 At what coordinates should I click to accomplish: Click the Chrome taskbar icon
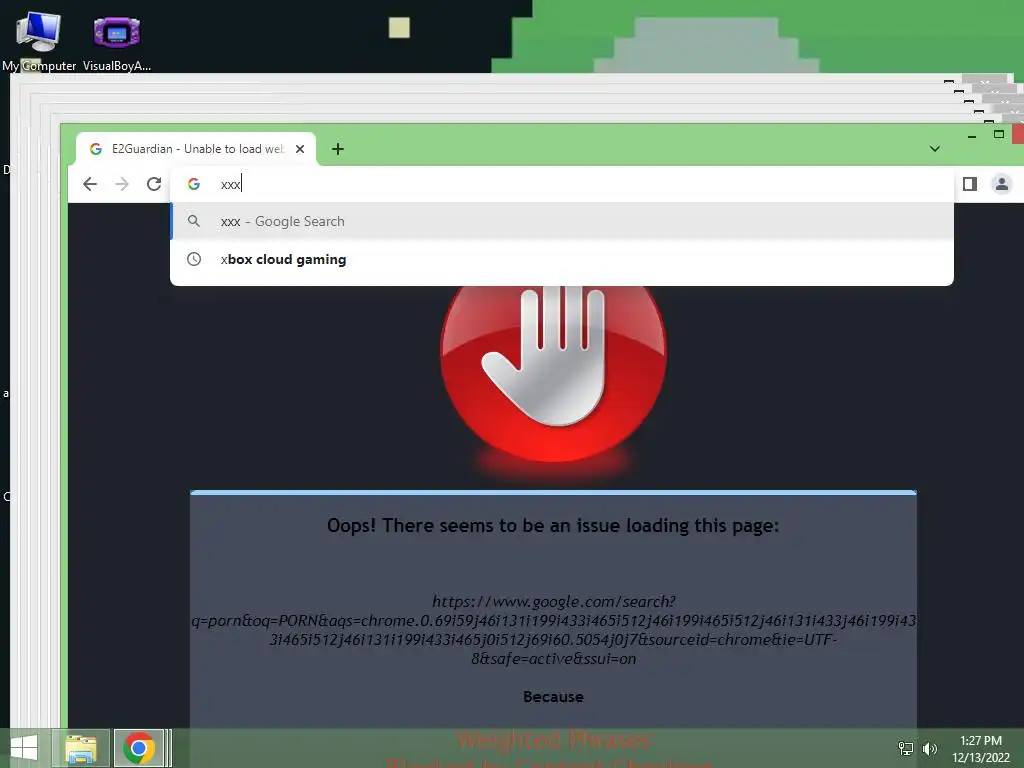tap(138, 748)
